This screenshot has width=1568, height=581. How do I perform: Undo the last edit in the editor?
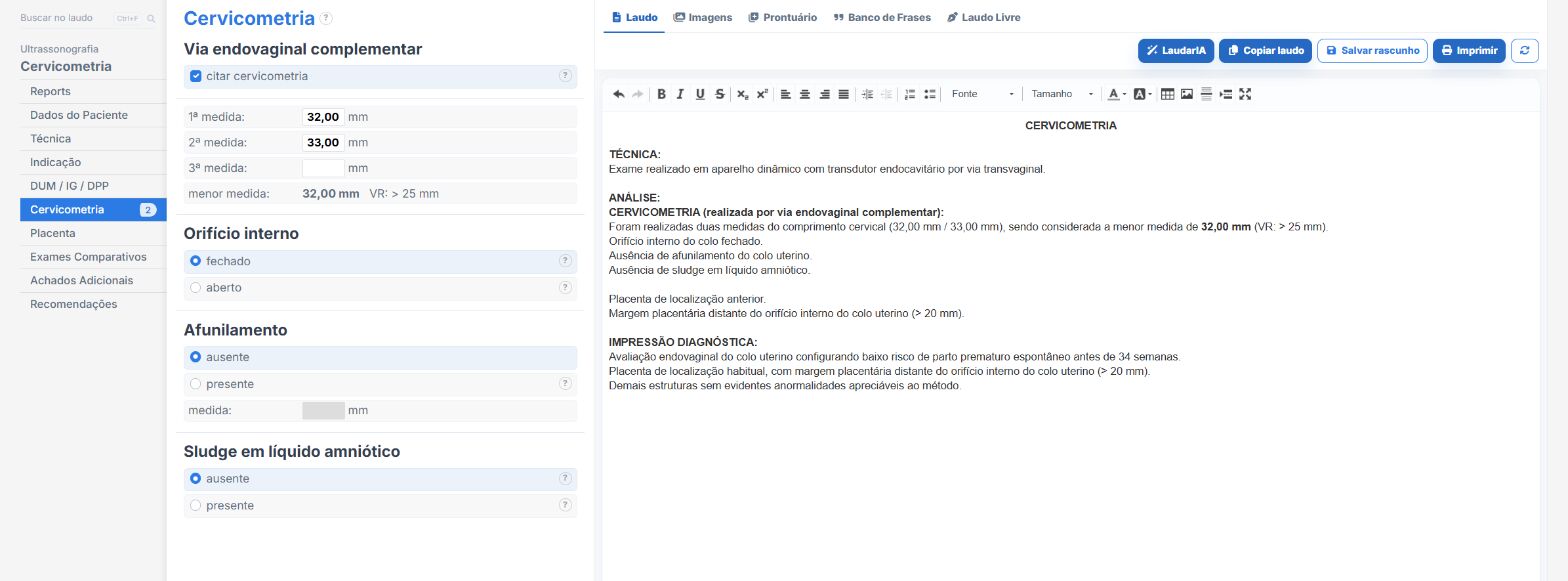[x=619, y=94]
